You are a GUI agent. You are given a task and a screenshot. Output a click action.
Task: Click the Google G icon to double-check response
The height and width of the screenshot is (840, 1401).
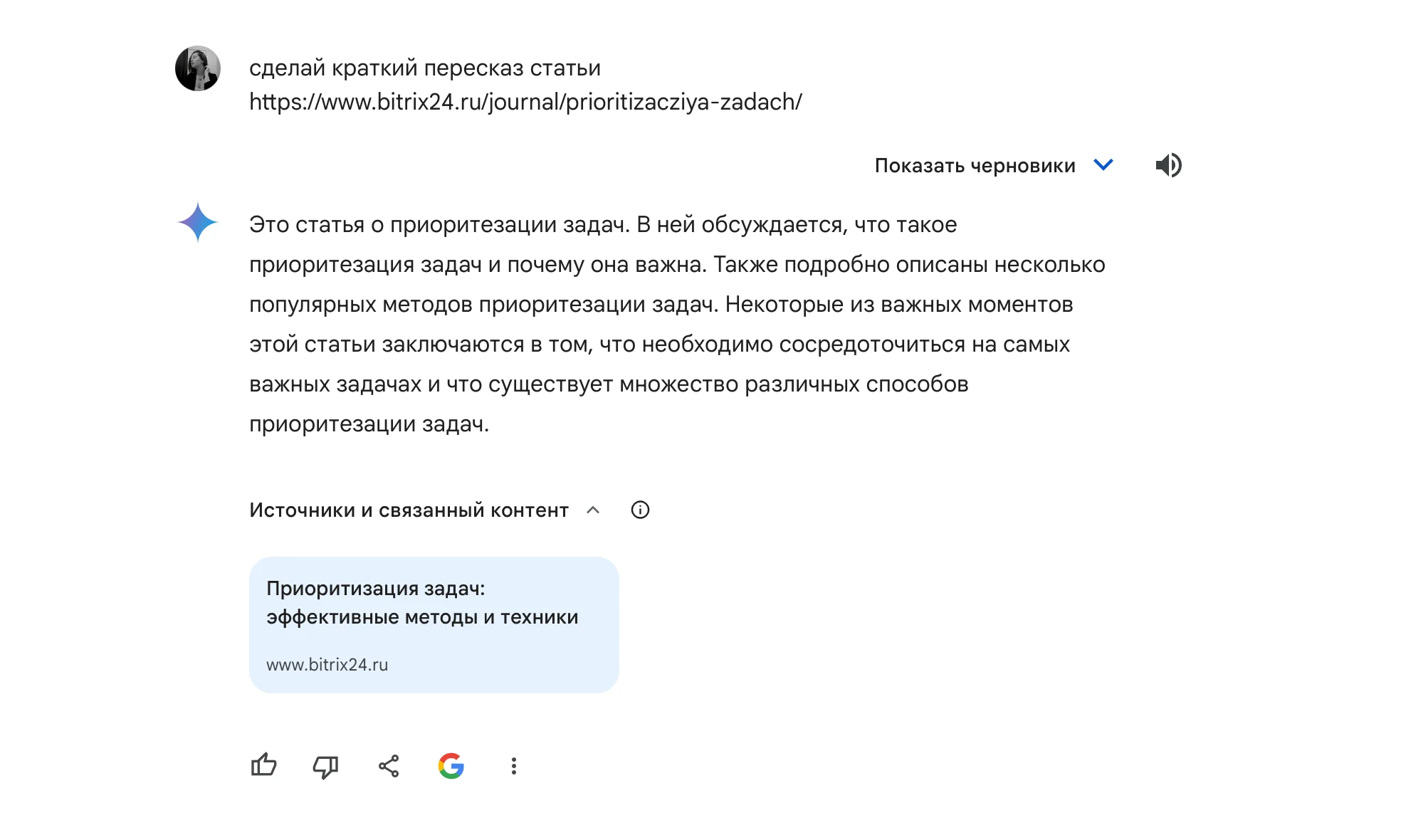coord(451,766)
